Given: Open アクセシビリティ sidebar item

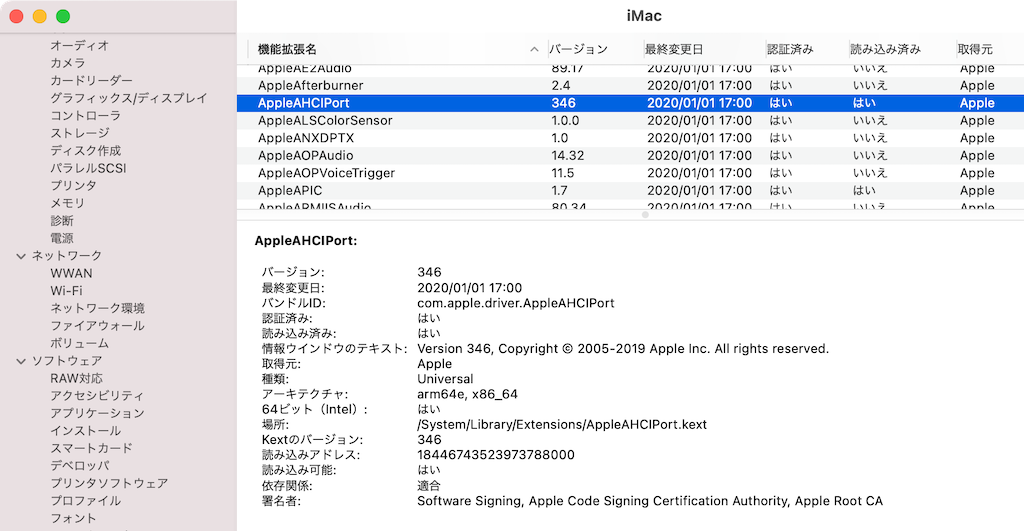Looking at the screenshot, I should click(97, 396).
